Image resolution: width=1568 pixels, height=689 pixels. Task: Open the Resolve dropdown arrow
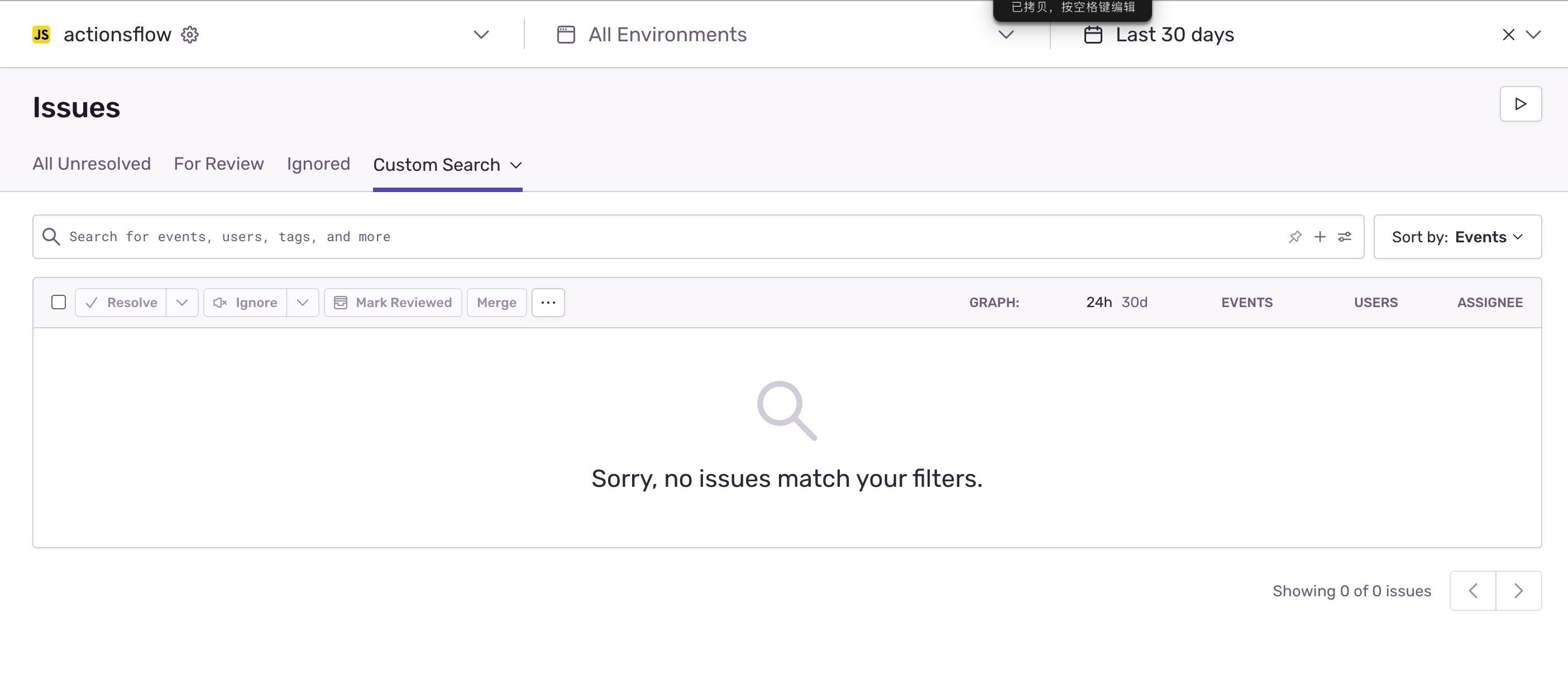(x=181, y=302)
